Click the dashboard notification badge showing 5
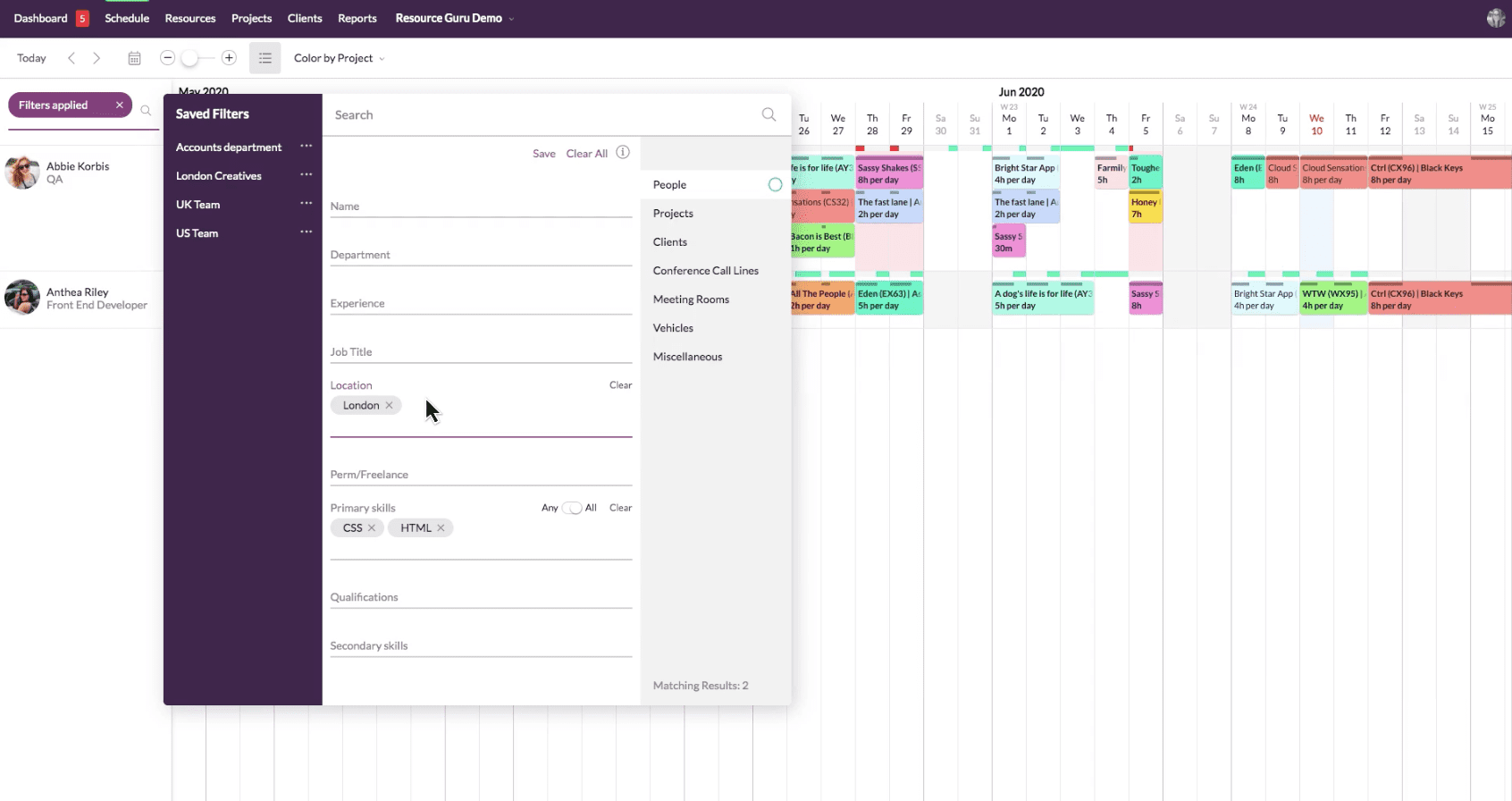The width and height of the screenshot is (1512, 801). tap(82, 18)
